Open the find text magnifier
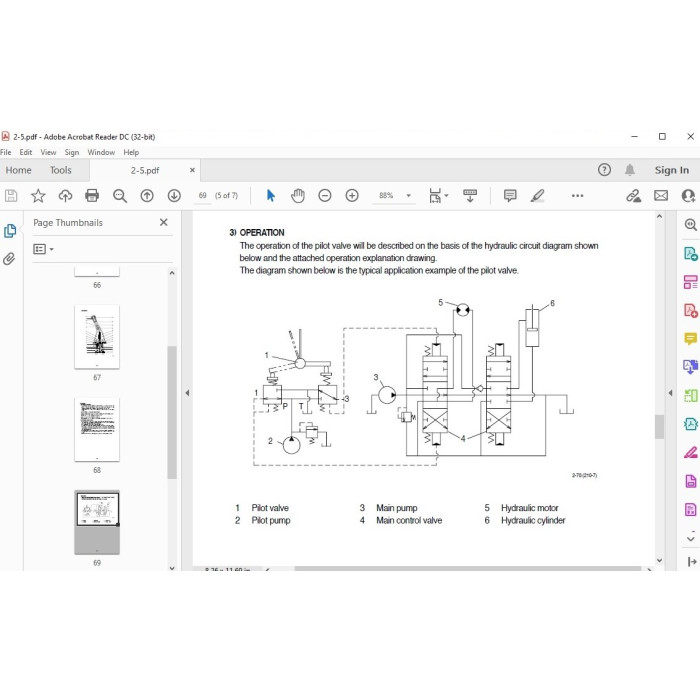 click(120, 196)
